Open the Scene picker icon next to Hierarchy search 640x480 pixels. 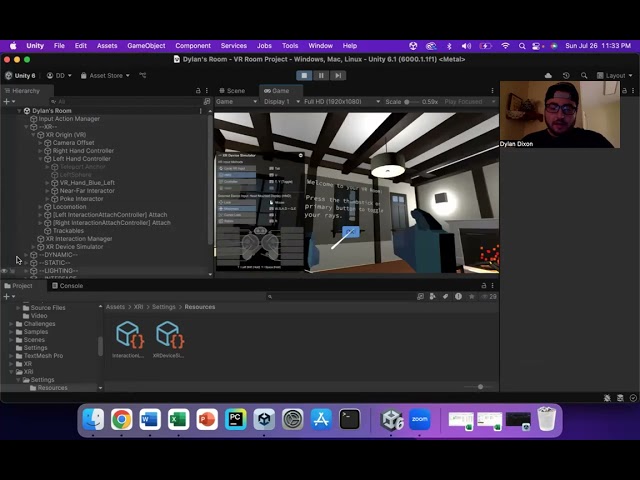pos(207,102)
